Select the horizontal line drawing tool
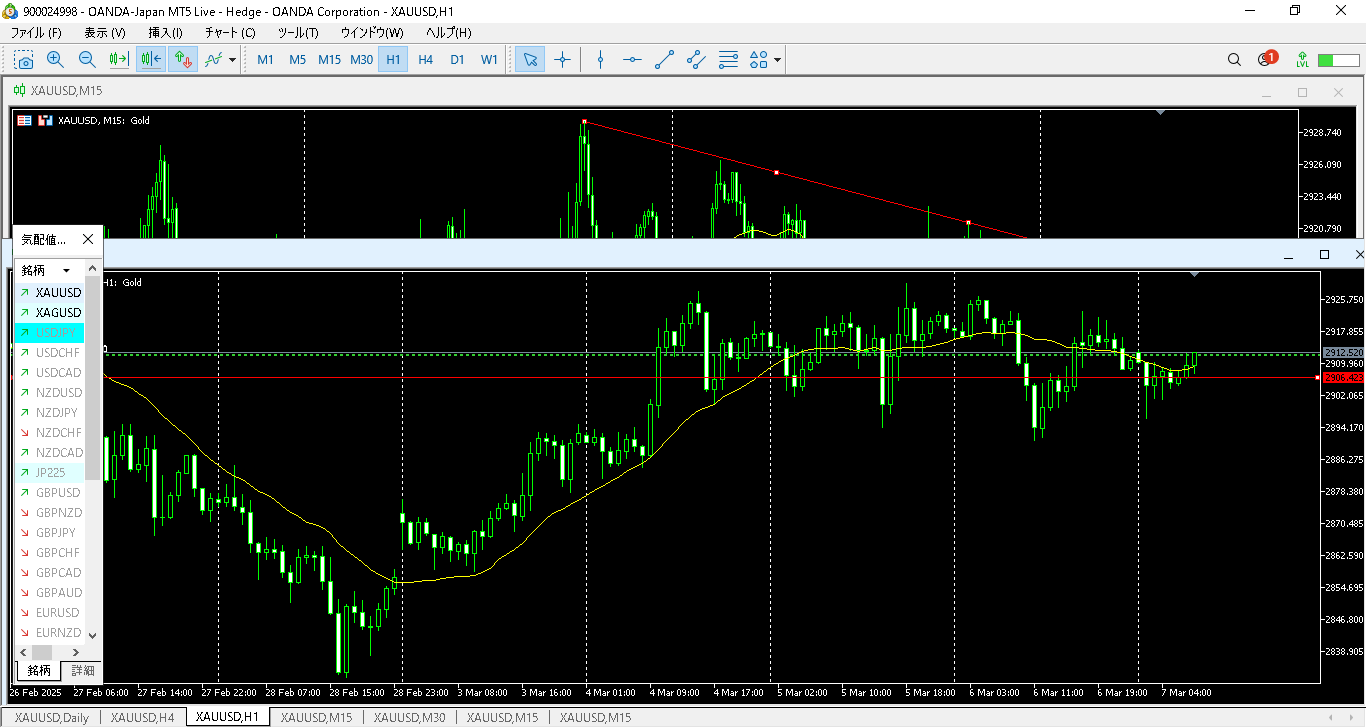 click(x=632, y=59)
